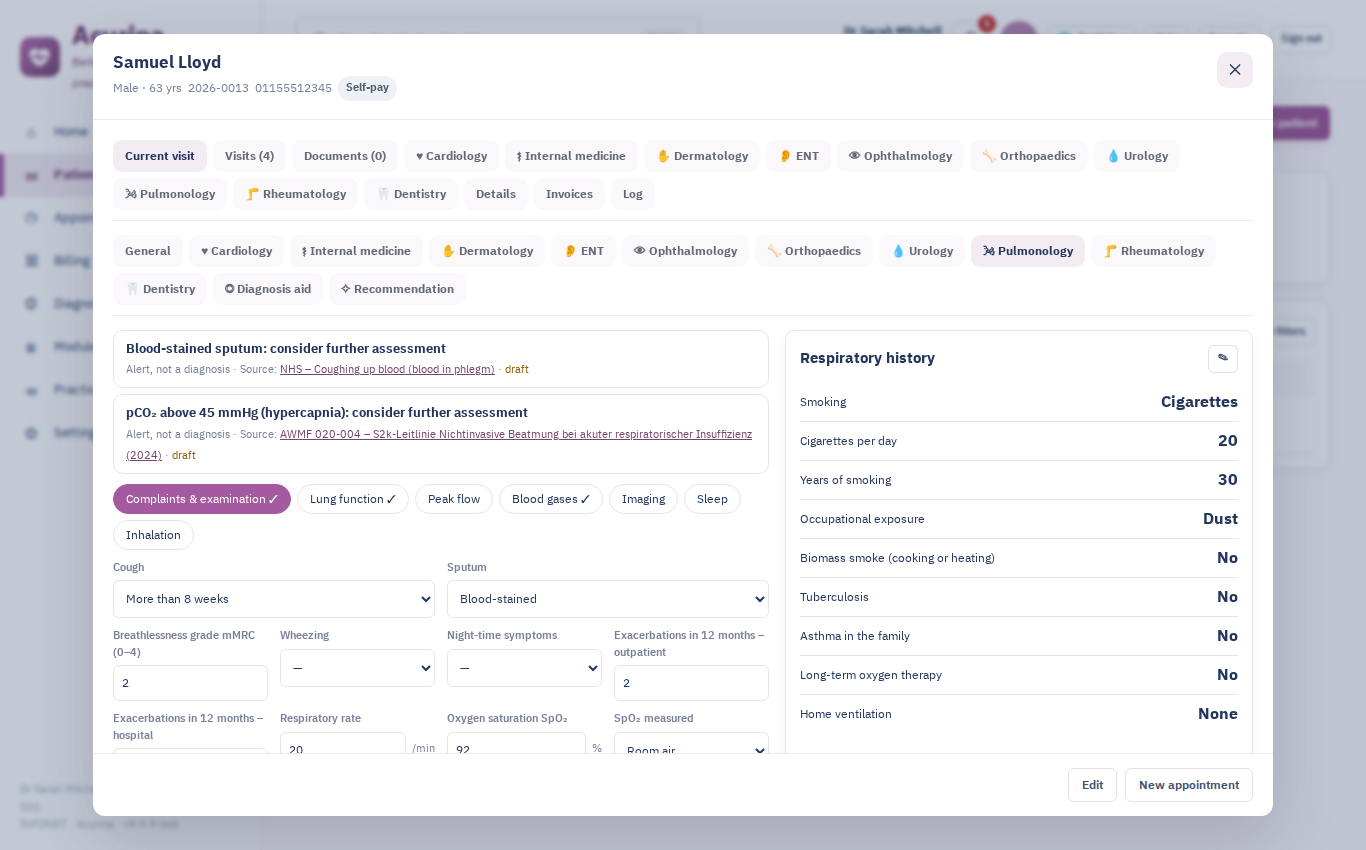Select the Current visit tab
This screenshot has width=1366, height=850.
tap(160, 156)
